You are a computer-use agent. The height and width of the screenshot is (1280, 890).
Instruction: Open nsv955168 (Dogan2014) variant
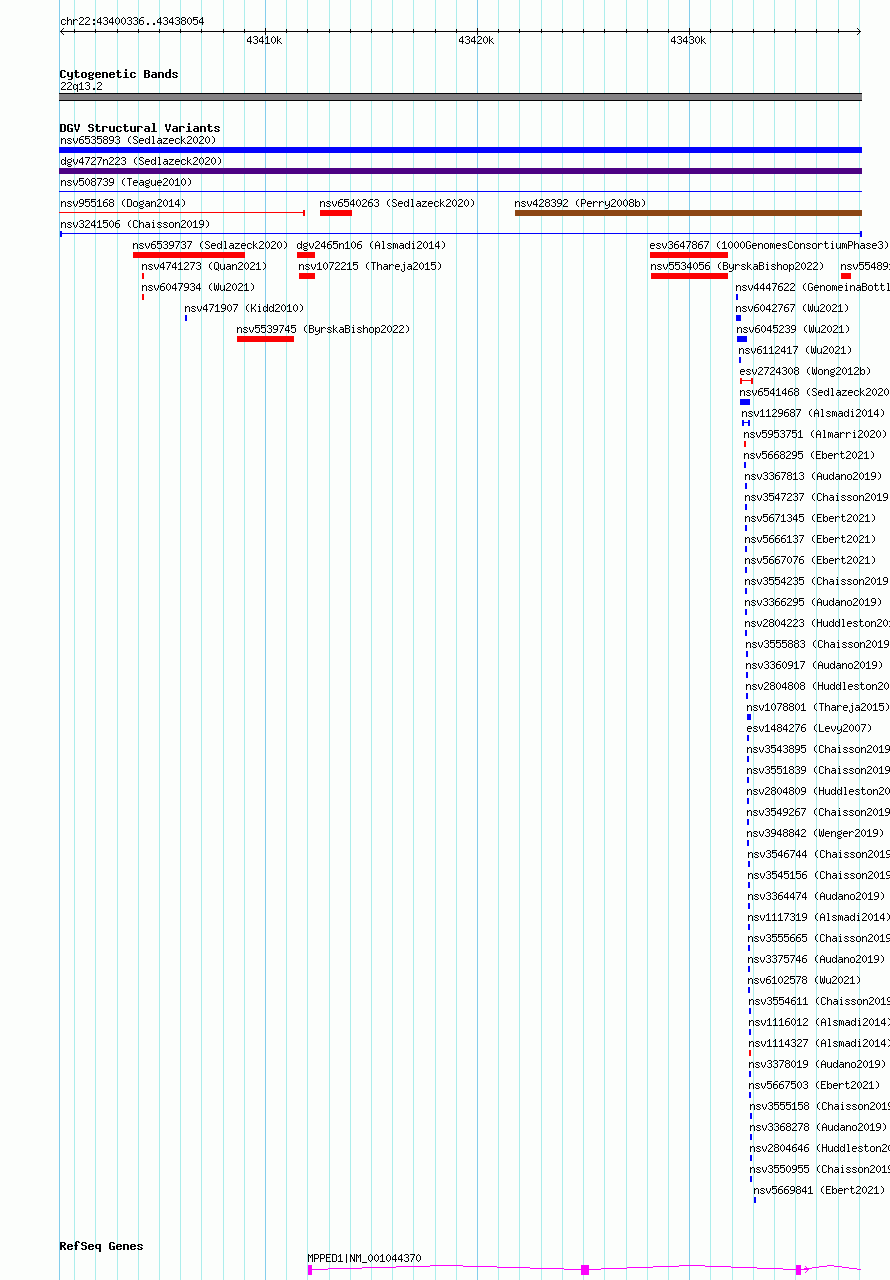pos(123,203)
